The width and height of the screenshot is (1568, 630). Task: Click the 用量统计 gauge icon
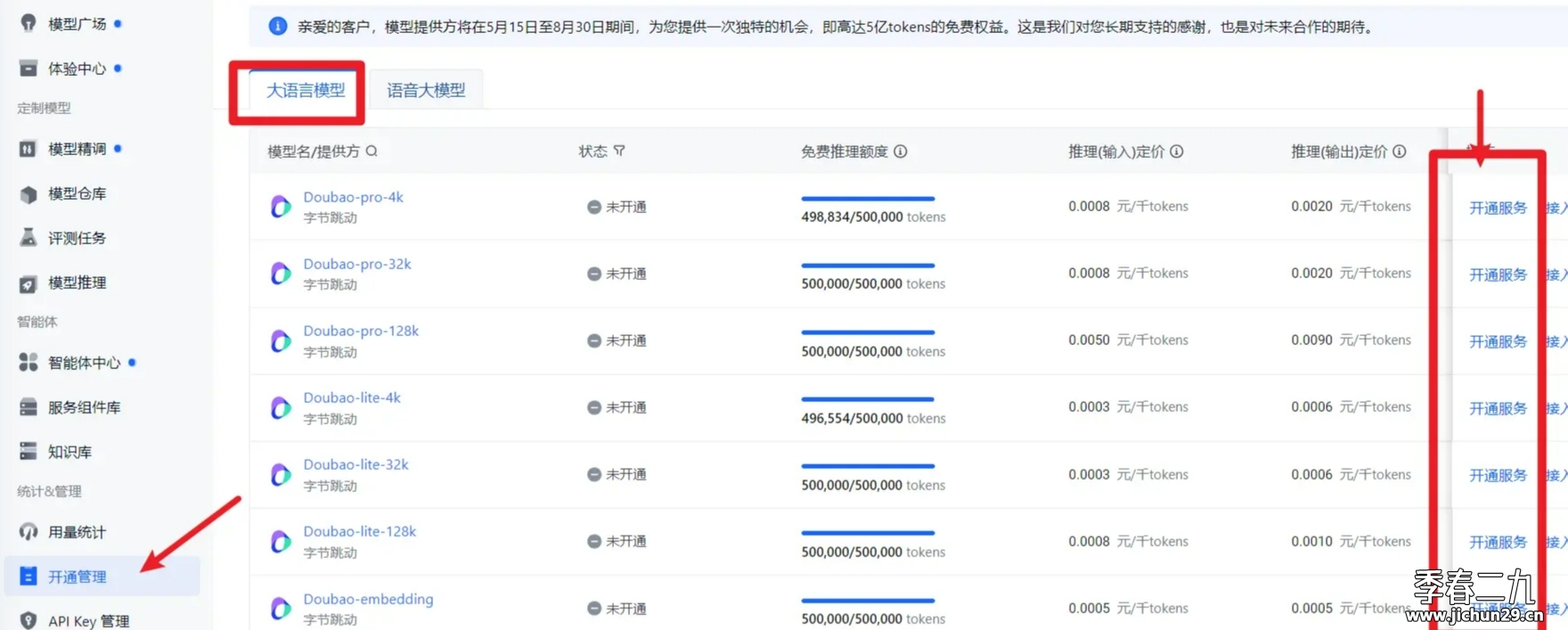click(x=29, y=532)
